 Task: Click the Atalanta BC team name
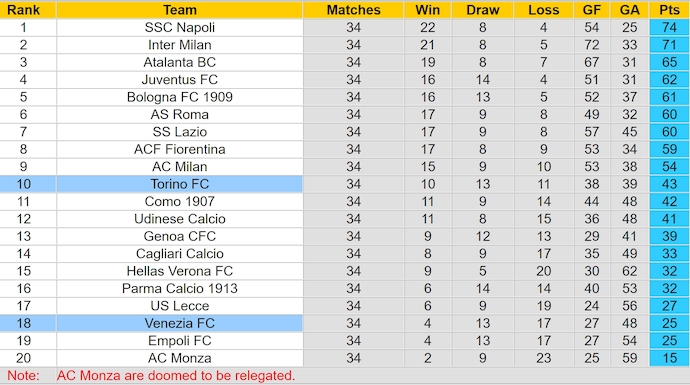click(x=180, y=62)
